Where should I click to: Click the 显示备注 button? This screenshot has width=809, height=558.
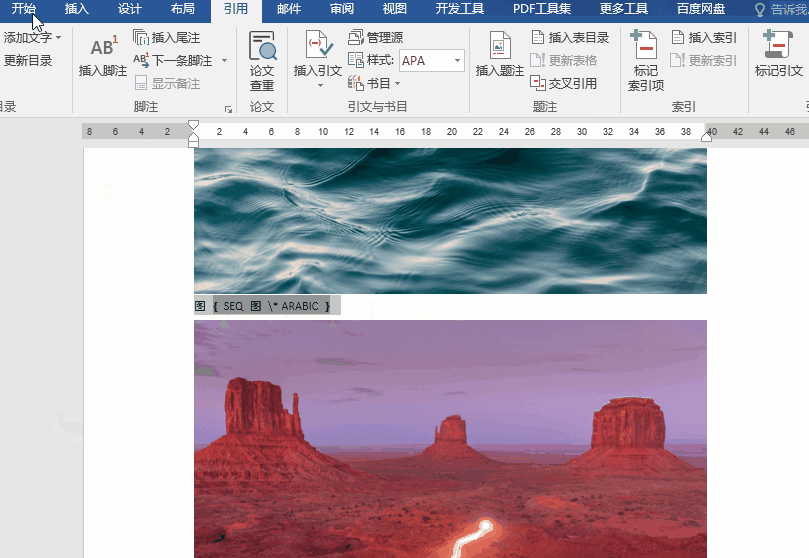click(167, 83)
